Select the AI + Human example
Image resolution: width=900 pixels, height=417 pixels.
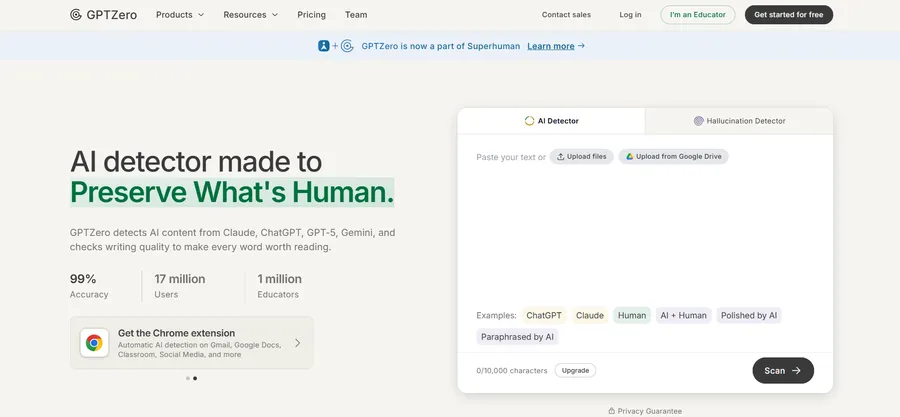pyautogui.click(x=684, y=315)
